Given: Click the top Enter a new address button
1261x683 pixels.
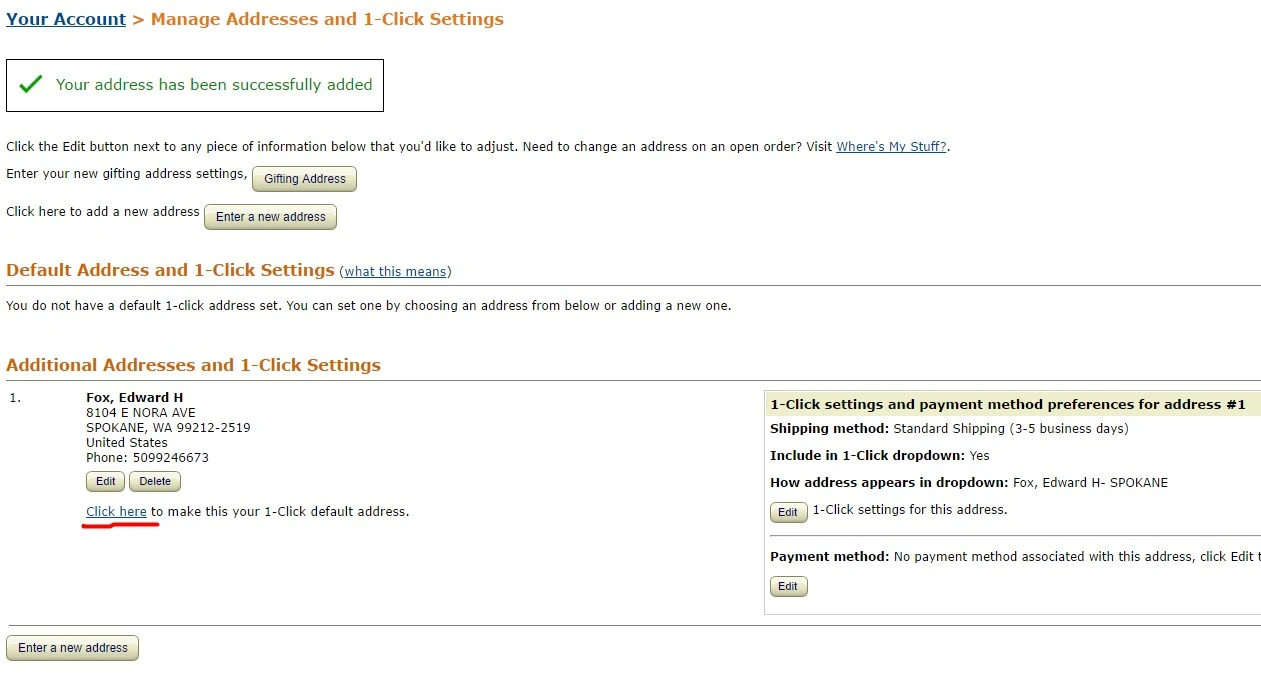Looking at the screenshot, I should point(271,217).
